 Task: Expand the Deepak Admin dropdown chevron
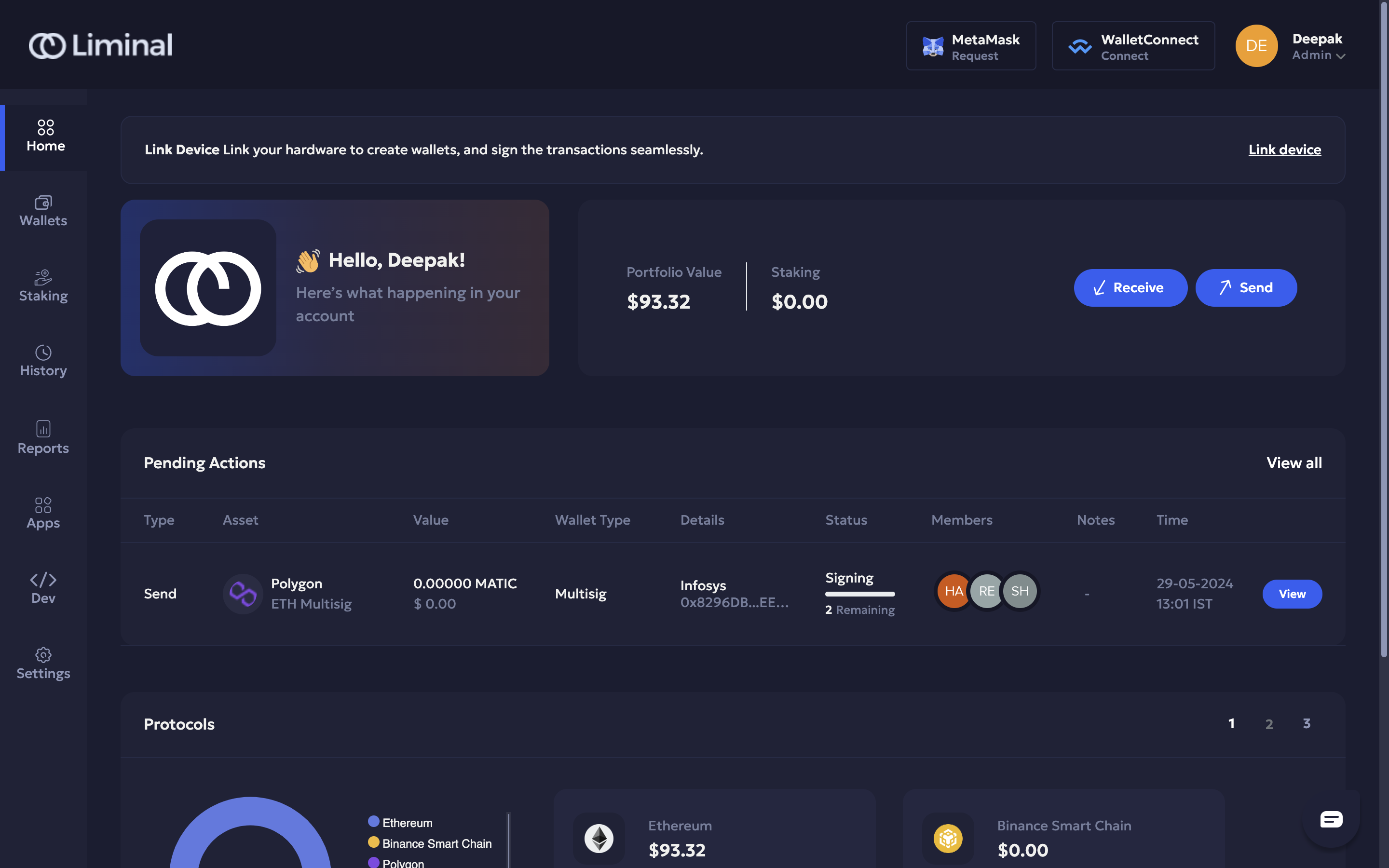coord(1340,56)
